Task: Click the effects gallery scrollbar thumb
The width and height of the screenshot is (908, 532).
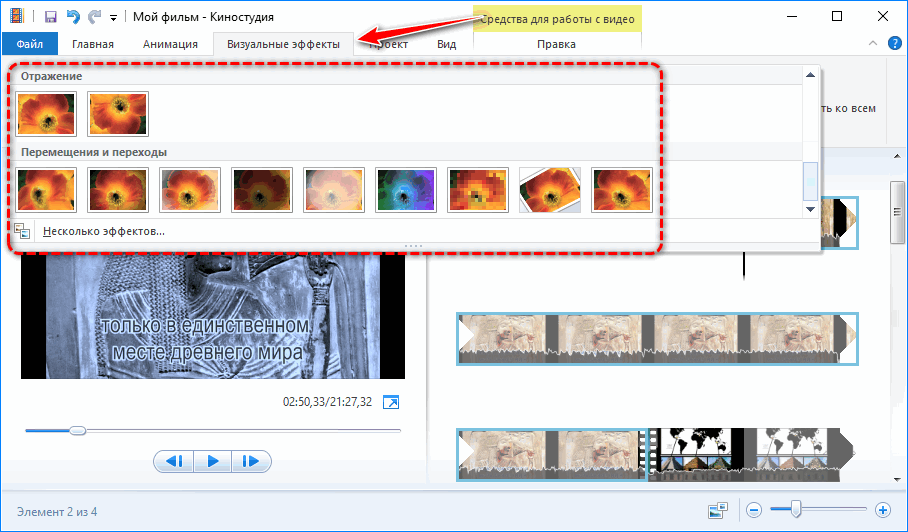Action: click(811, 181)
